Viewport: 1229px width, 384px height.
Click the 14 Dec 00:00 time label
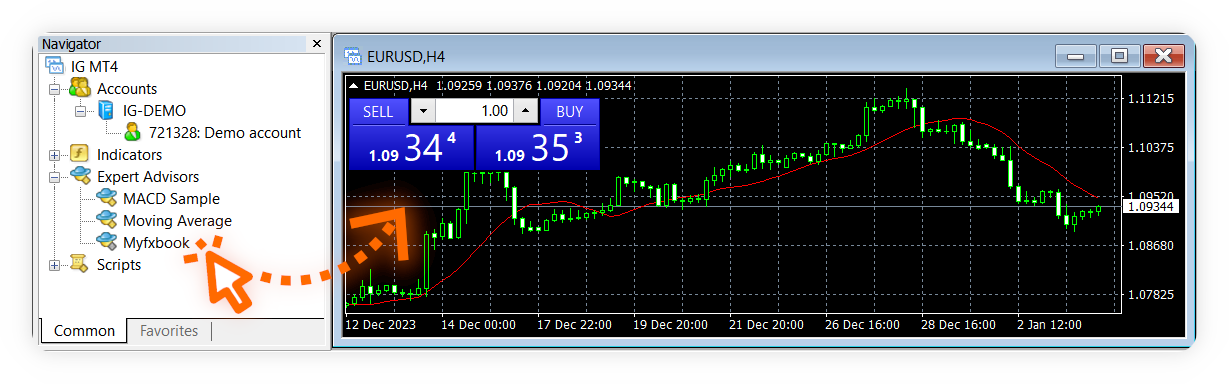(478, 325)
